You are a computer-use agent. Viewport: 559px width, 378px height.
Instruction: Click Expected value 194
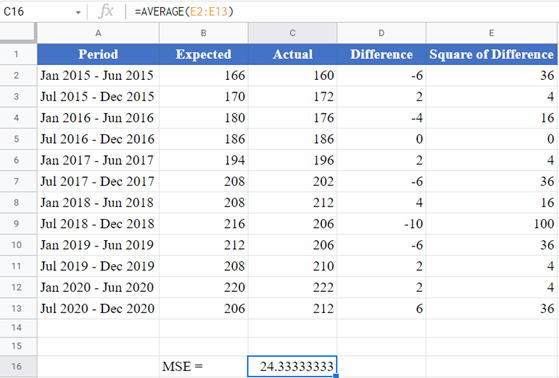pos(204,160)
